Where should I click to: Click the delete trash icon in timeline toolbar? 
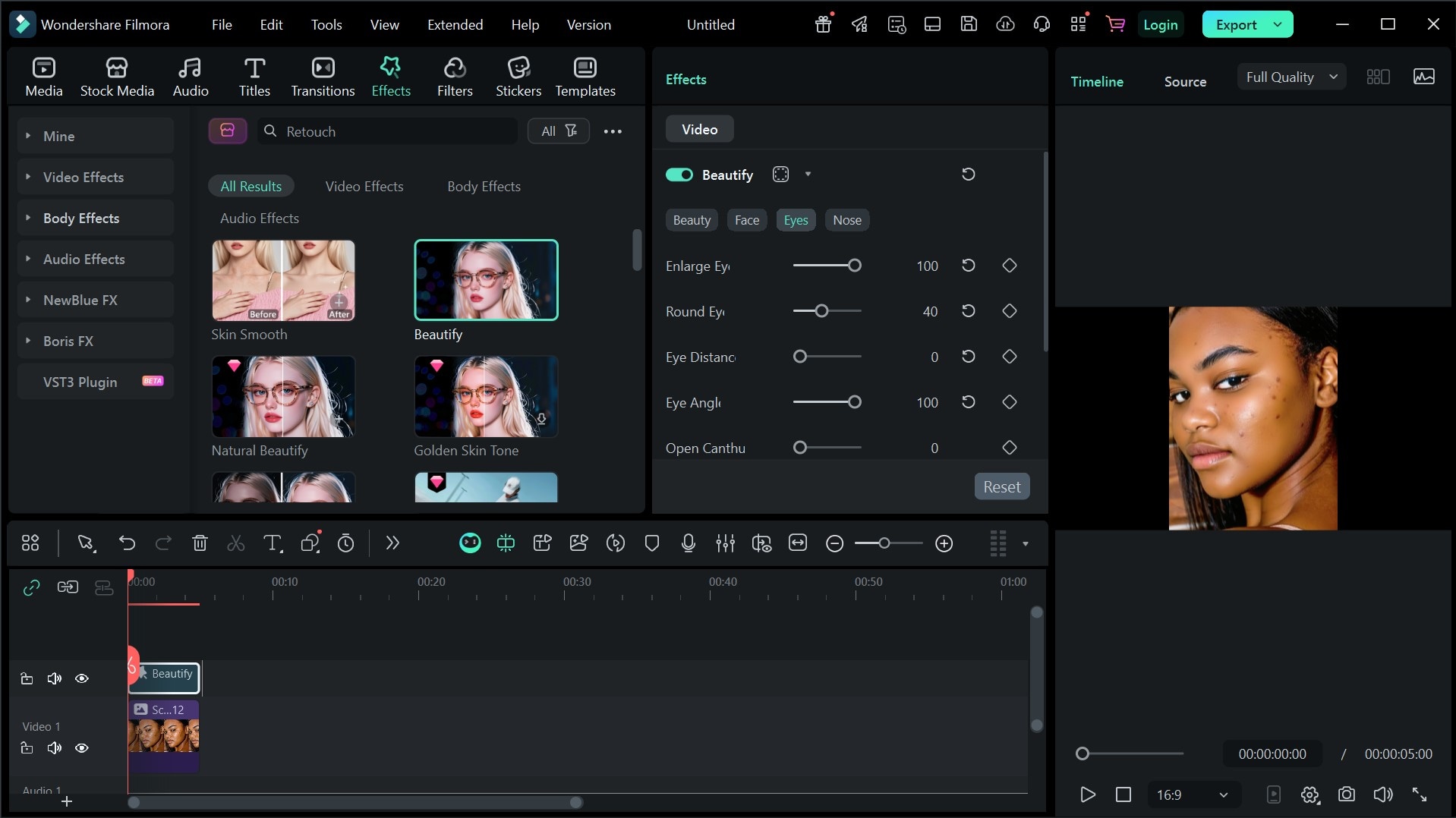[200, 543]
